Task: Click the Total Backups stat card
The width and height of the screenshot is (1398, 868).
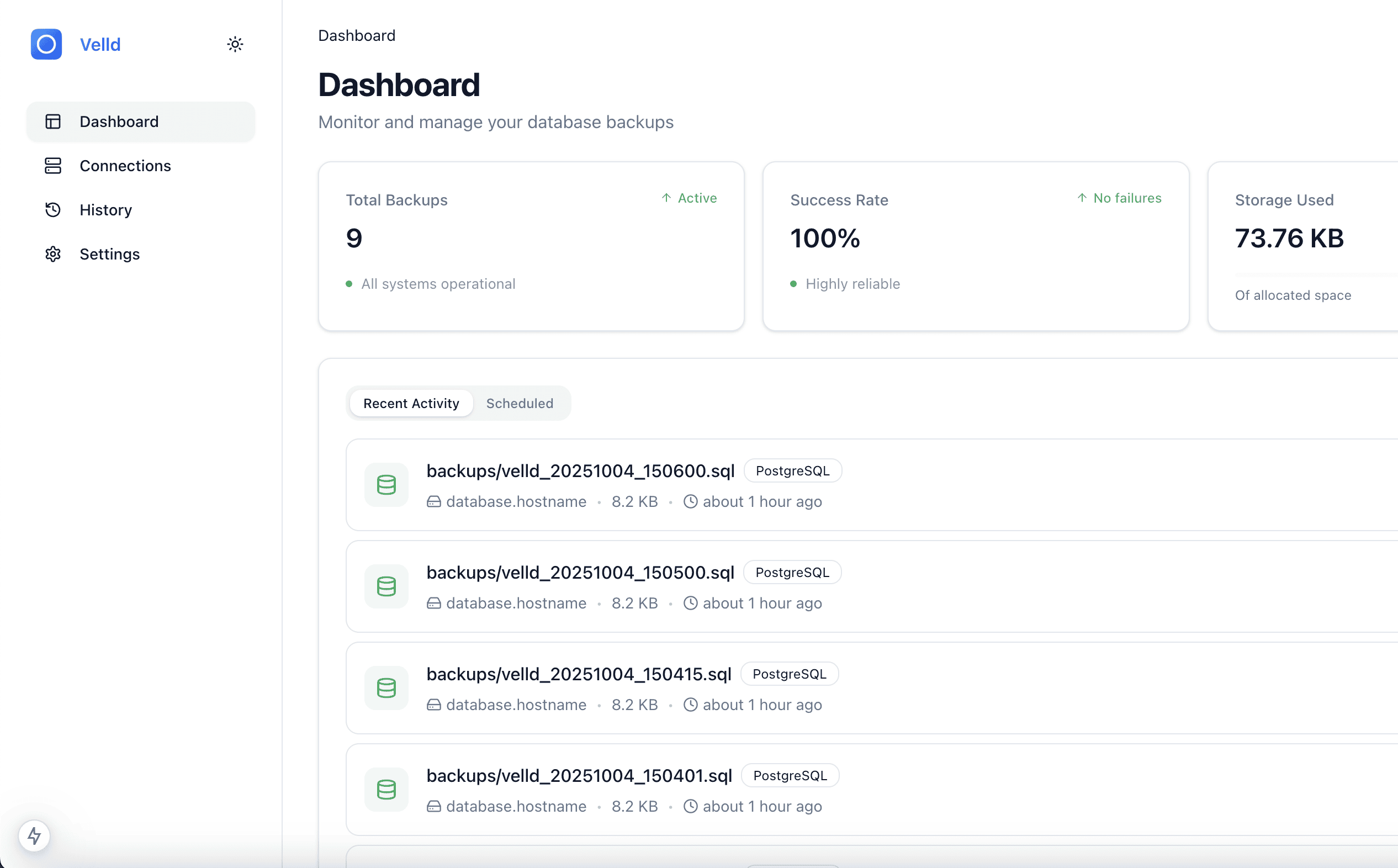Action: pyautogui.click(x=531, y=246)
